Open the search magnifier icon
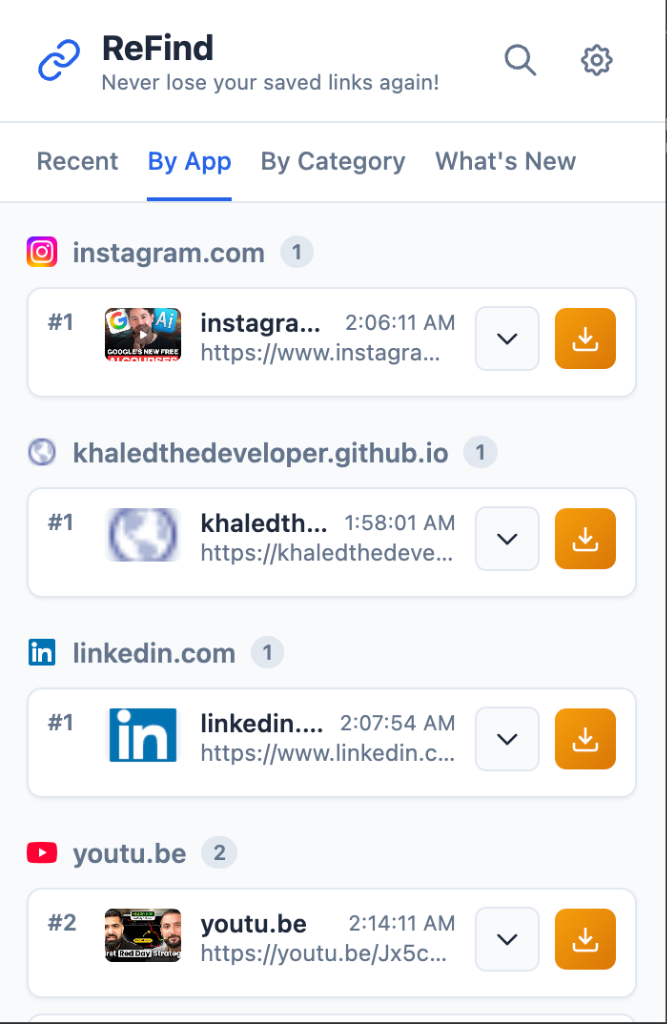 pos(520,60)
